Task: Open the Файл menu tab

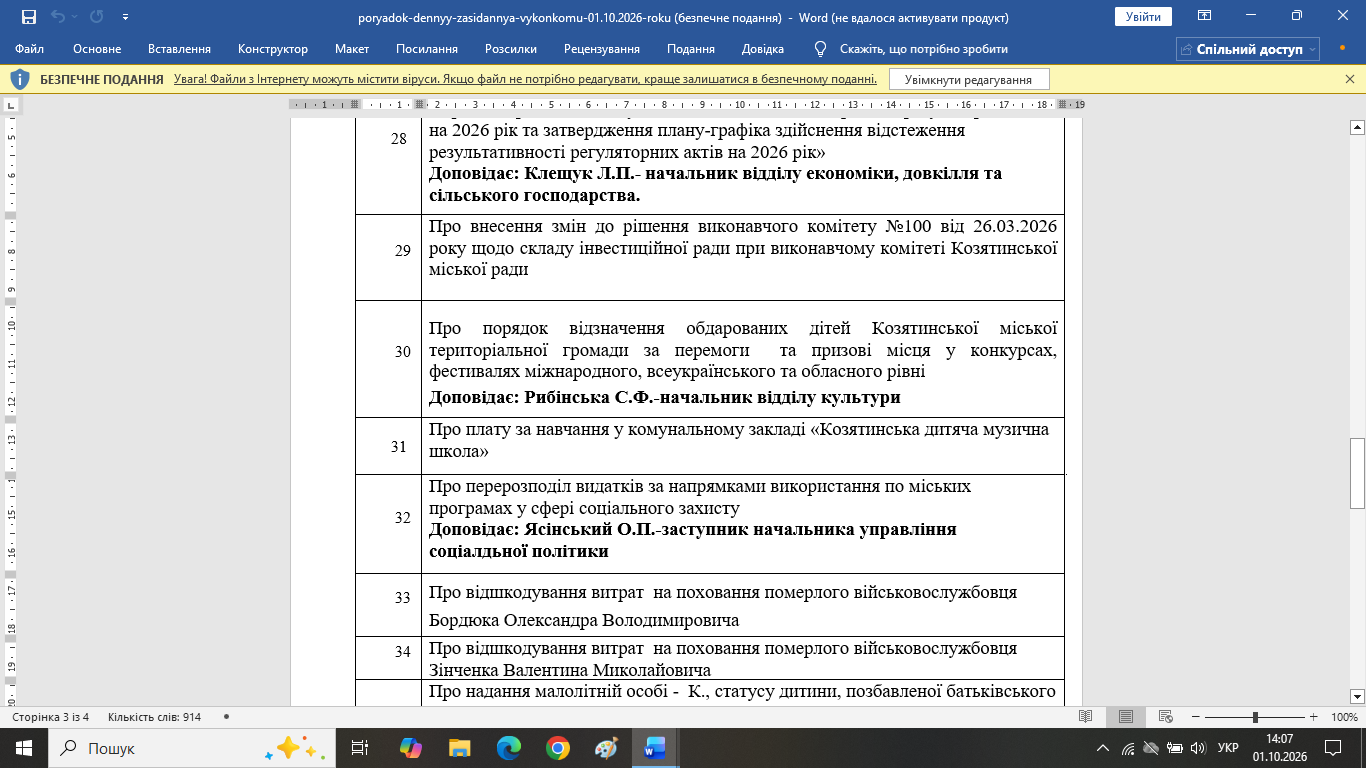Action: (x=30, y=49)
